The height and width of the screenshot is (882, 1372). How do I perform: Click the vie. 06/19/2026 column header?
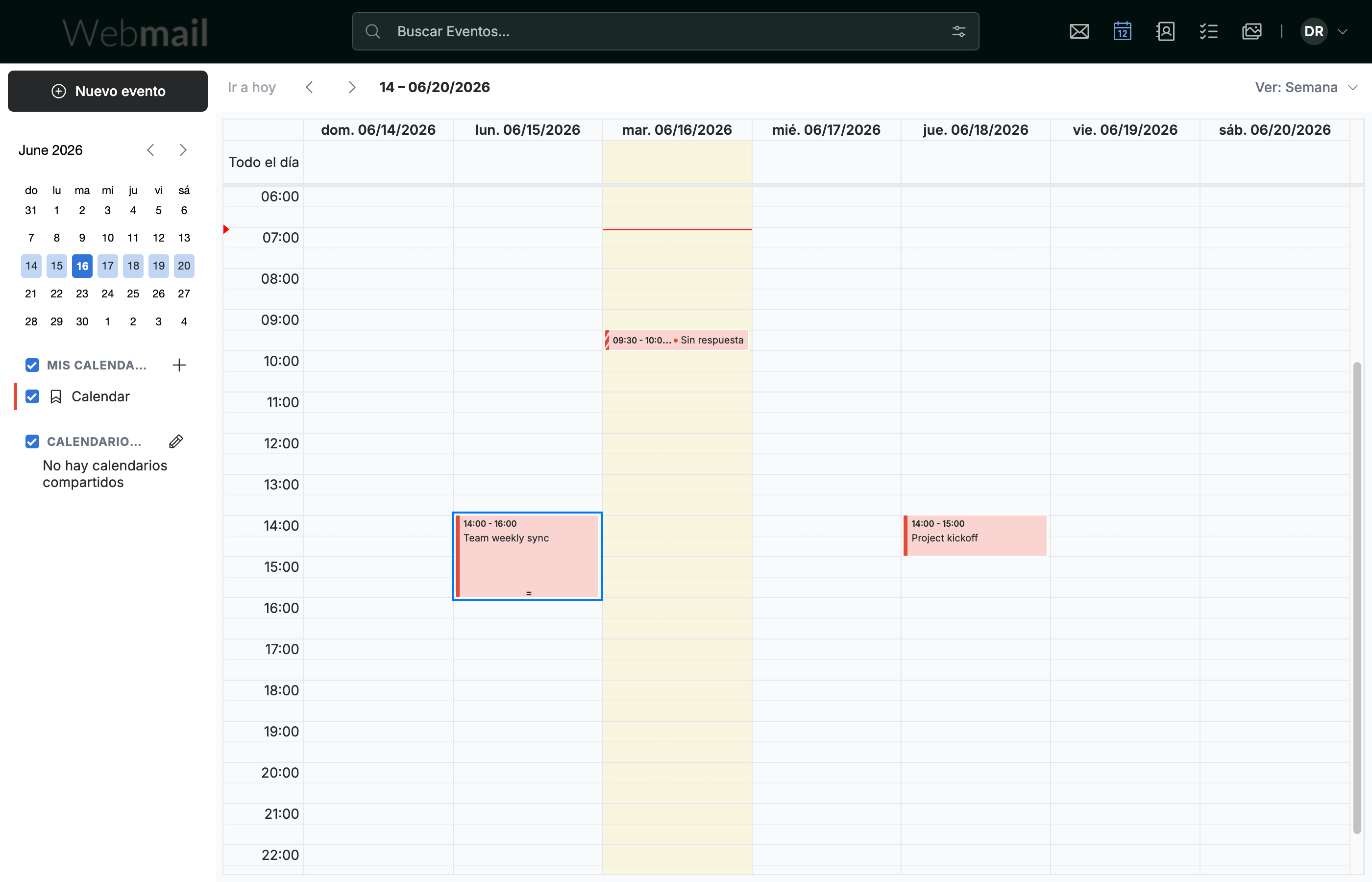tap(1125, 130)
